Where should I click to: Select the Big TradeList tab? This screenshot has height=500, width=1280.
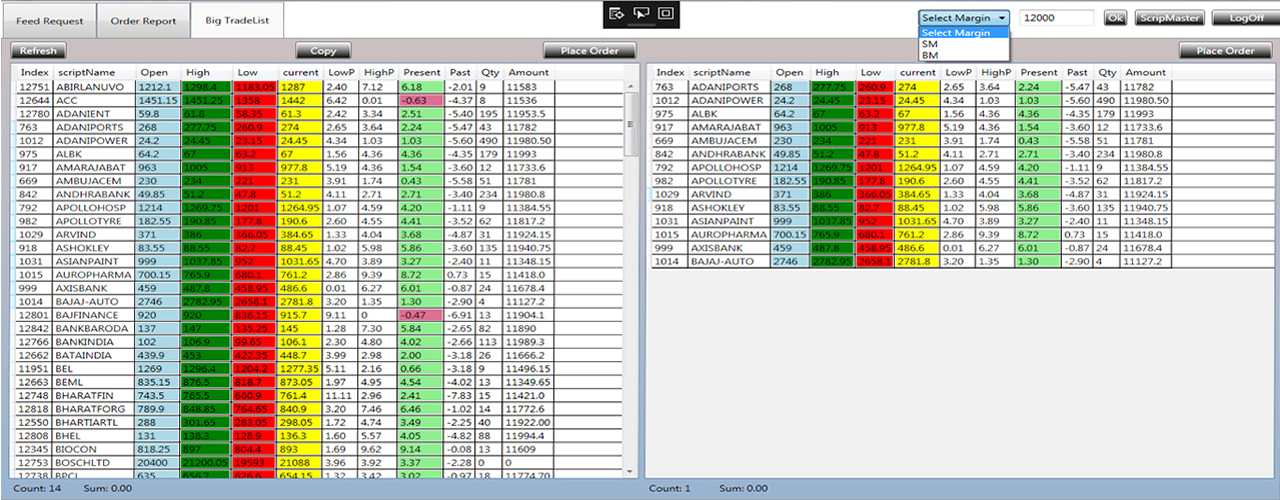pyautogui.click(x=236, y=20)
